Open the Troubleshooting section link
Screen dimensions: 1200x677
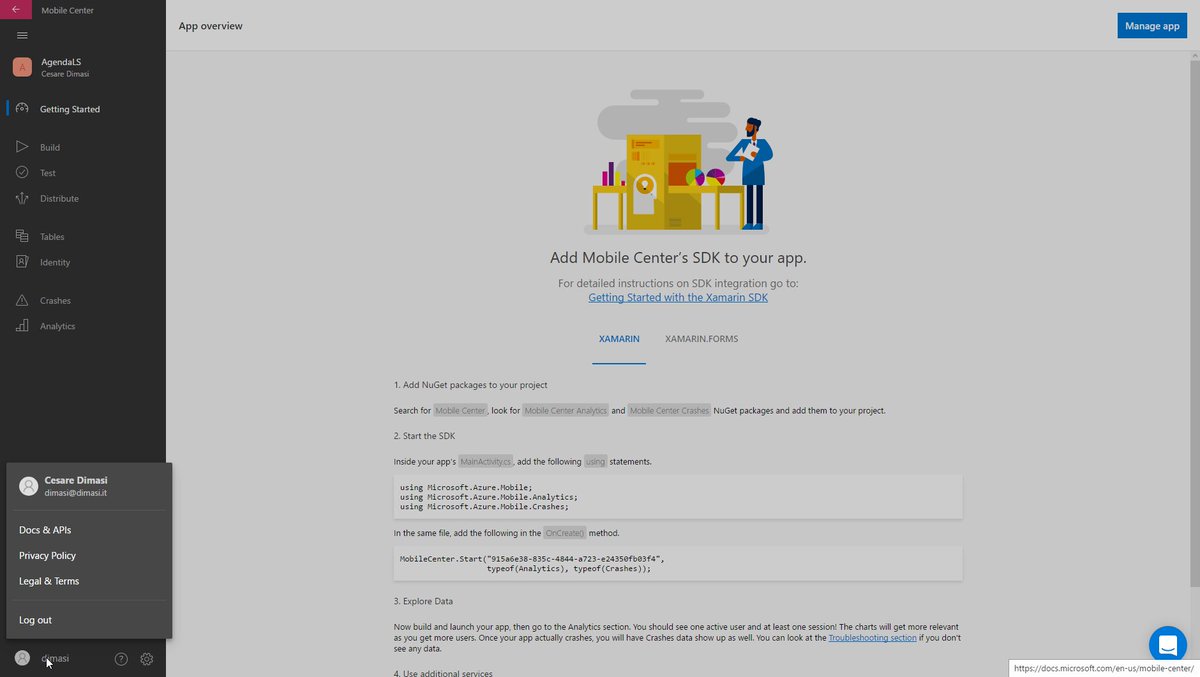tap(872, 637)
